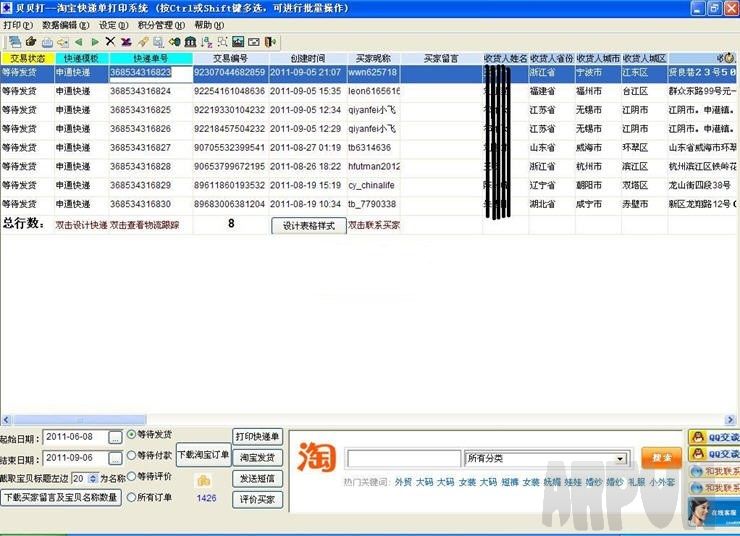Open the 在线客服 customer service thumbnail
Image resolution: width=740 pixels, height=536 pixels.
tap(713, 511)
